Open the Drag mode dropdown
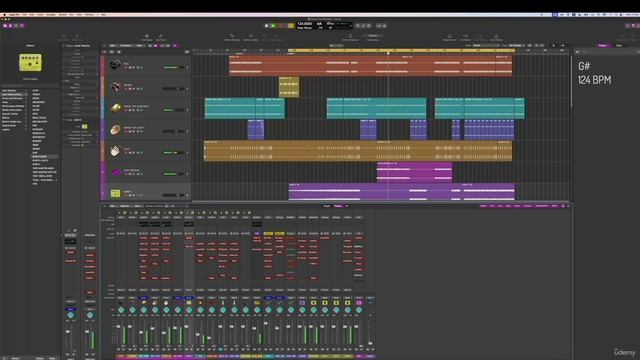This screenshot has height=360, width=640. pyautogui.click(x=516, y=45)
